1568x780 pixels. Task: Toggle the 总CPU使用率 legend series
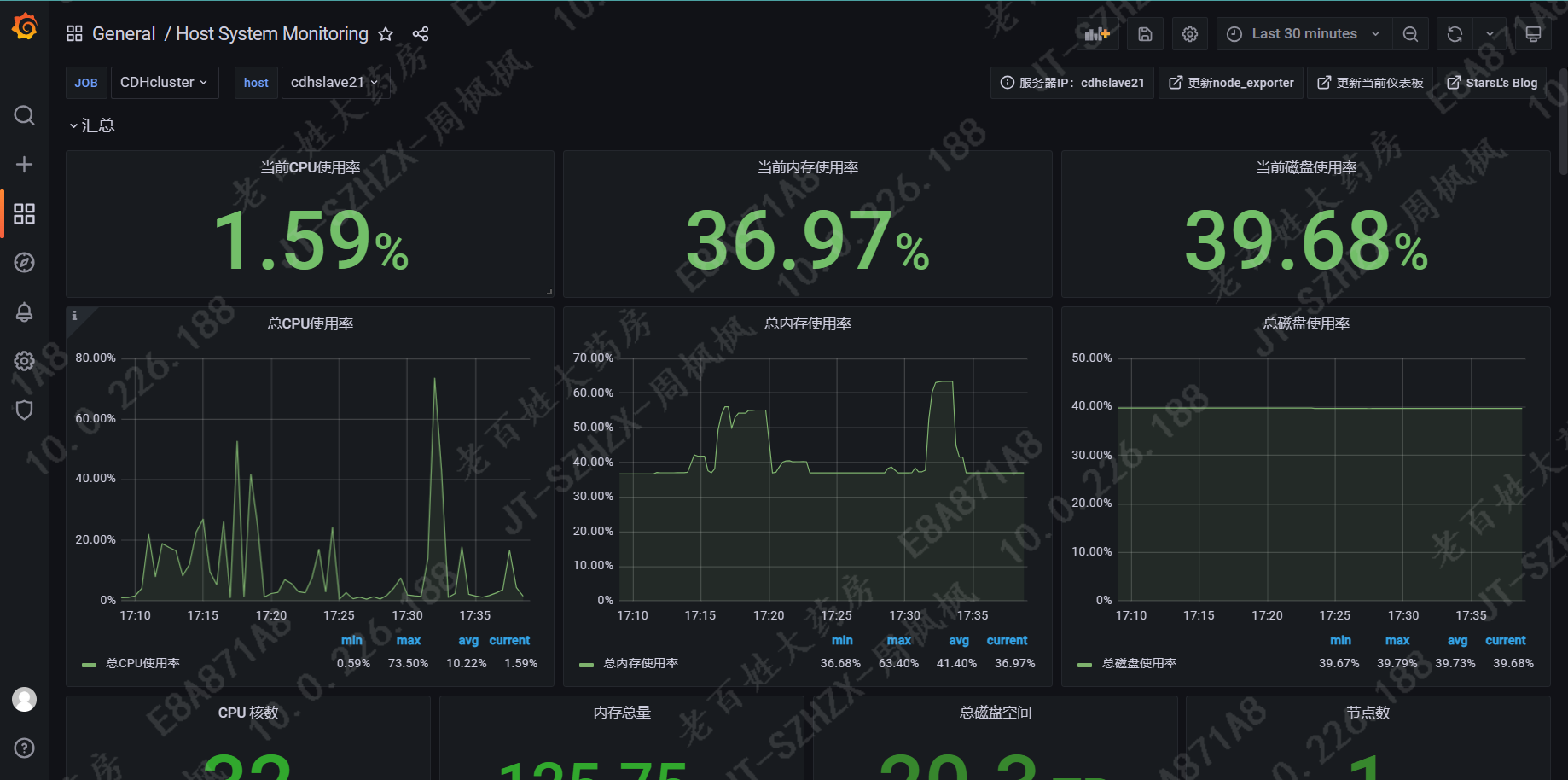142,663
